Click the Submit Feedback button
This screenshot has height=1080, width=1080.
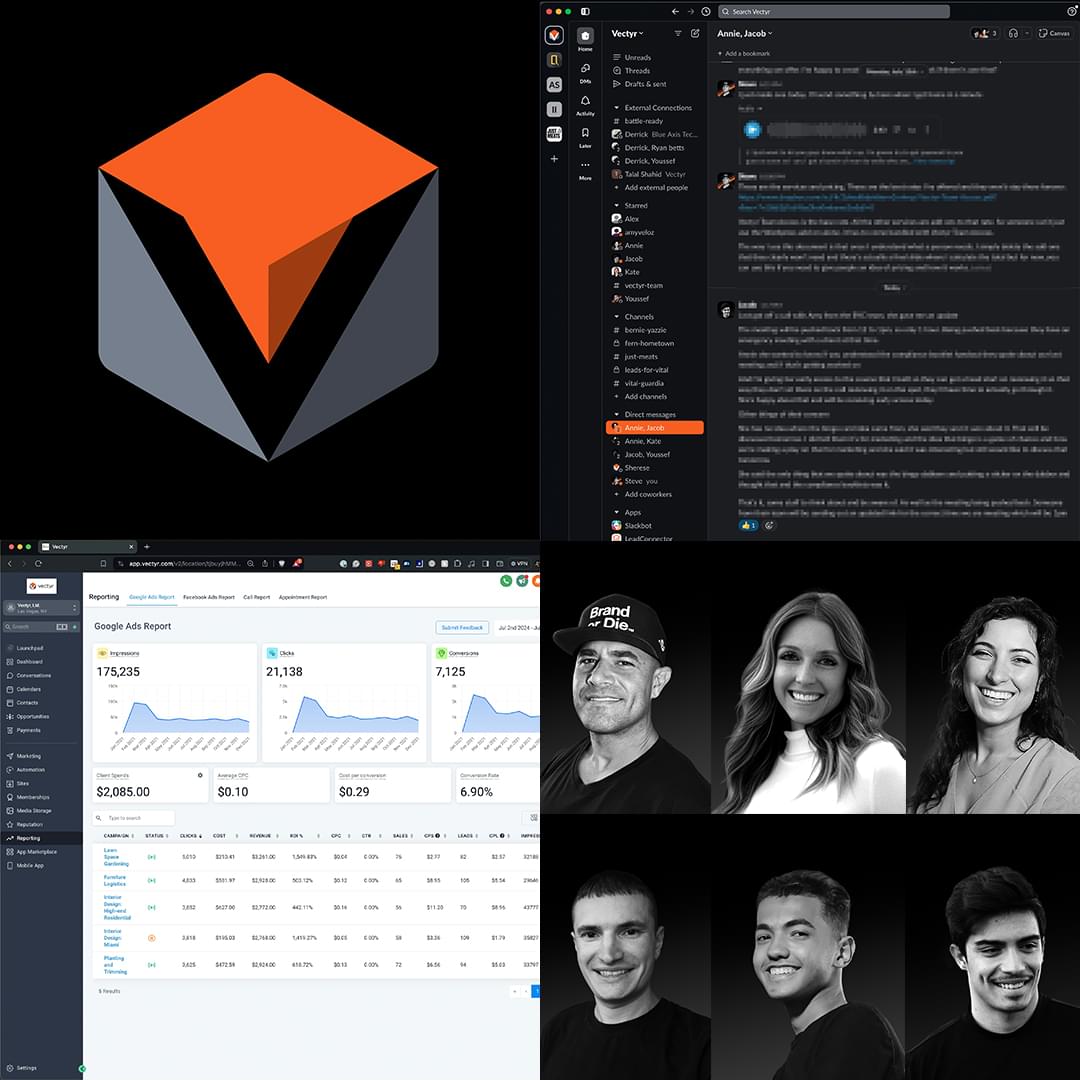pos(462,627)
